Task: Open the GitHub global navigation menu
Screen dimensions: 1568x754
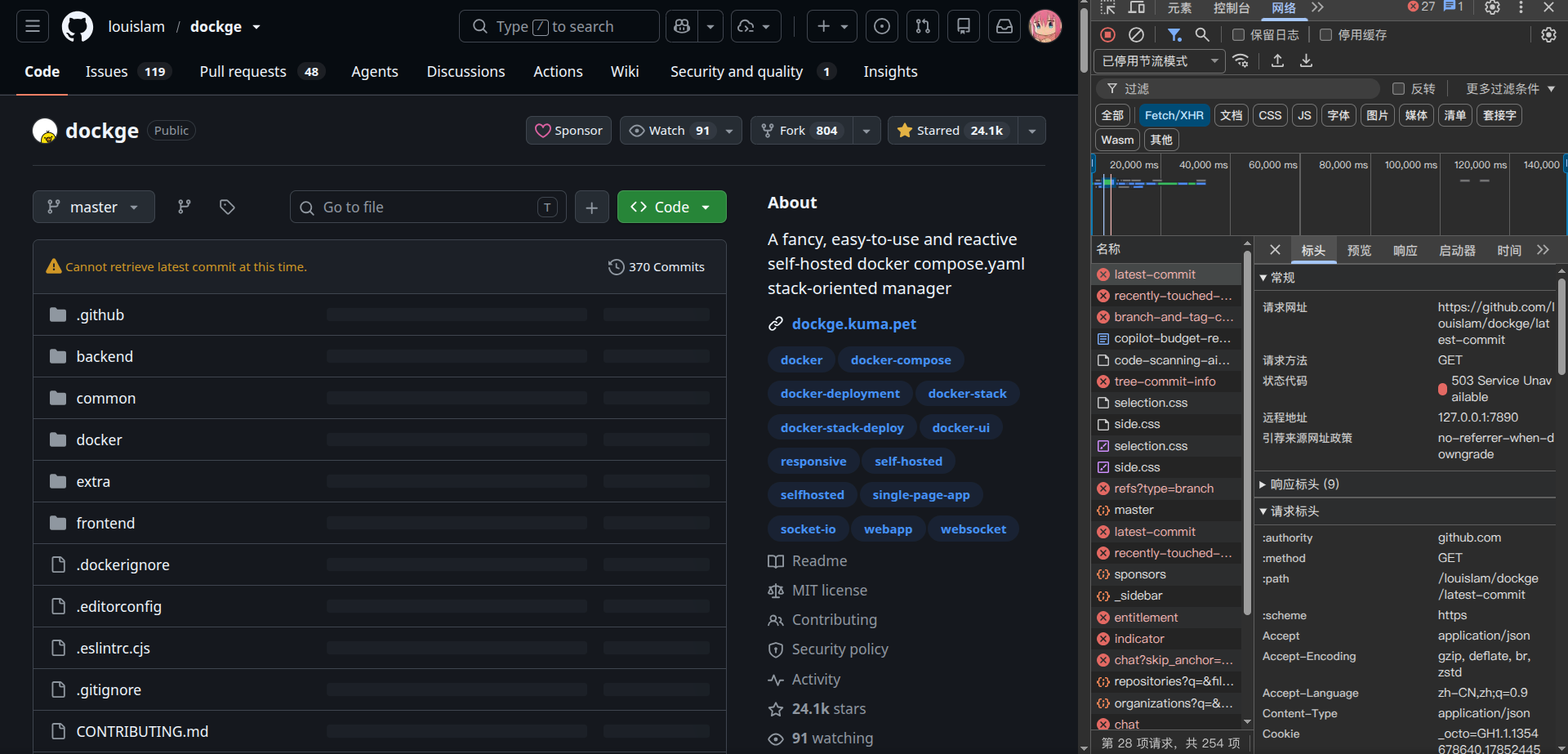Action: click(x=33, y=26)
